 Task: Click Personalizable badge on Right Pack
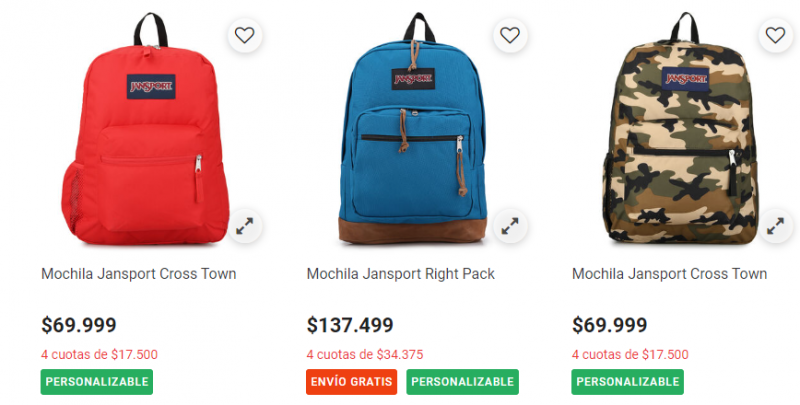click(463, 382)
